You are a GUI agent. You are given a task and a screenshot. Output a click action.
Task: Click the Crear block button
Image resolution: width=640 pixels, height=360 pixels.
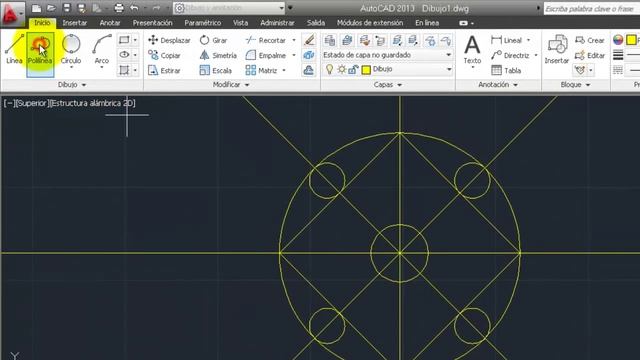tap(590, 40)
